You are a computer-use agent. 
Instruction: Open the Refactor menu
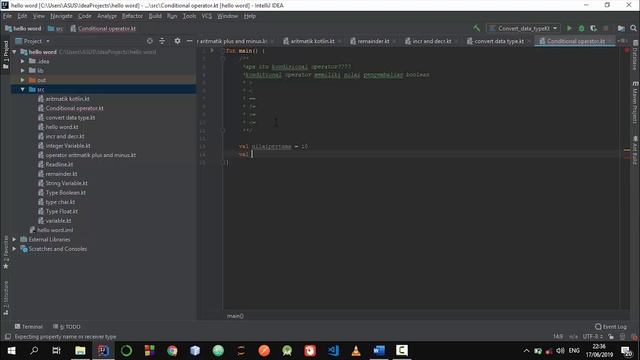(x=132, y=16)
